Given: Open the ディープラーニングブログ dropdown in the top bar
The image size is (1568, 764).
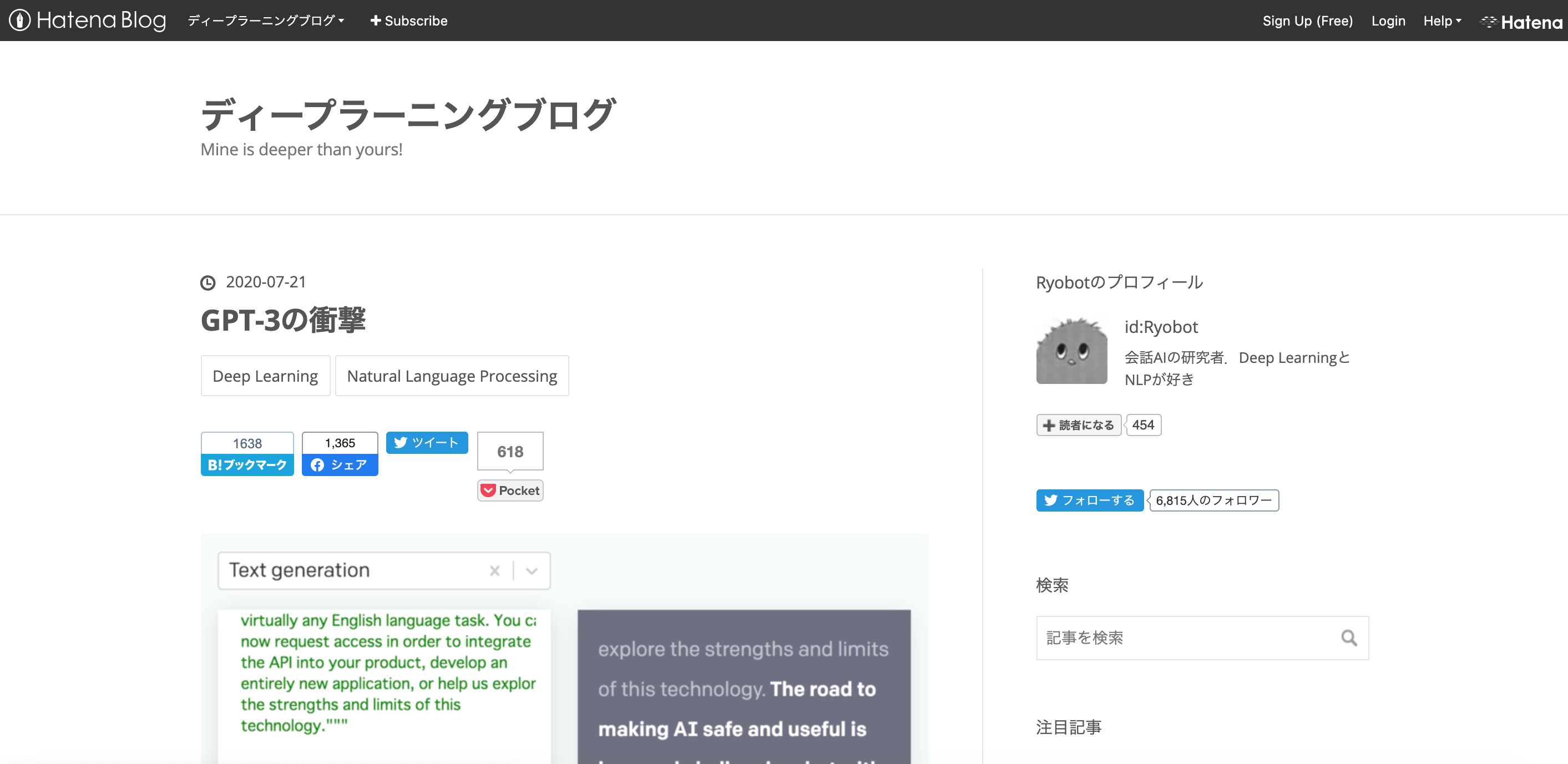Looking at the screenshot, I should click(266, 21).
